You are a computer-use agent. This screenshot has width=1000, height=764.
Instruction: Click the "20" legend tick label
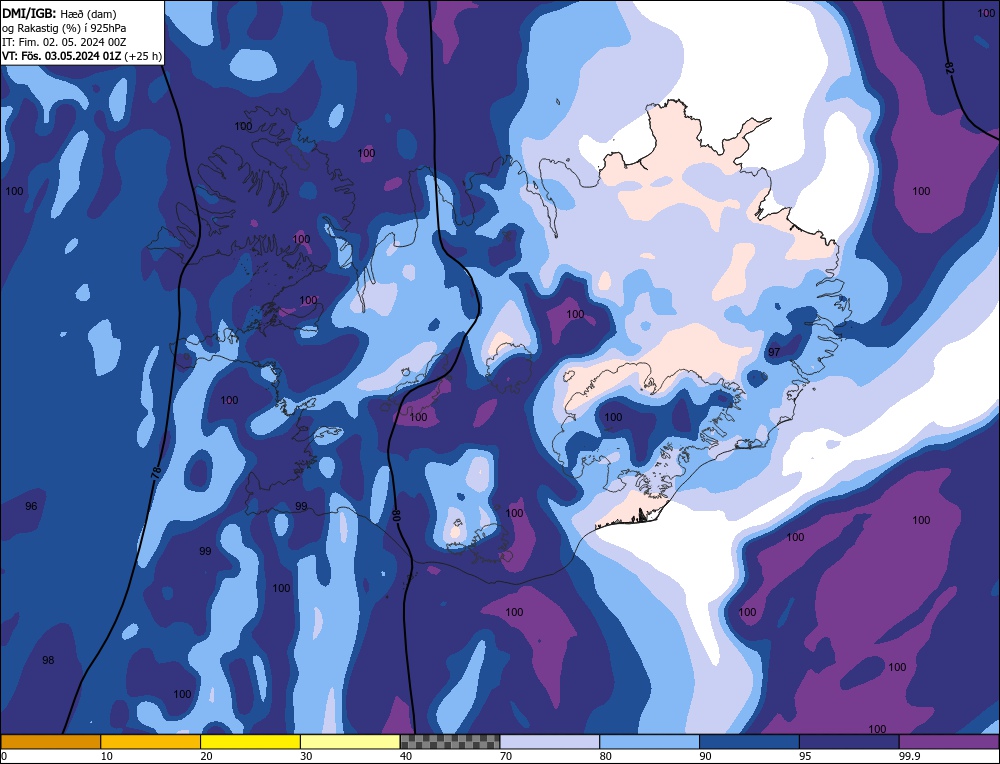tap(207, 756)
